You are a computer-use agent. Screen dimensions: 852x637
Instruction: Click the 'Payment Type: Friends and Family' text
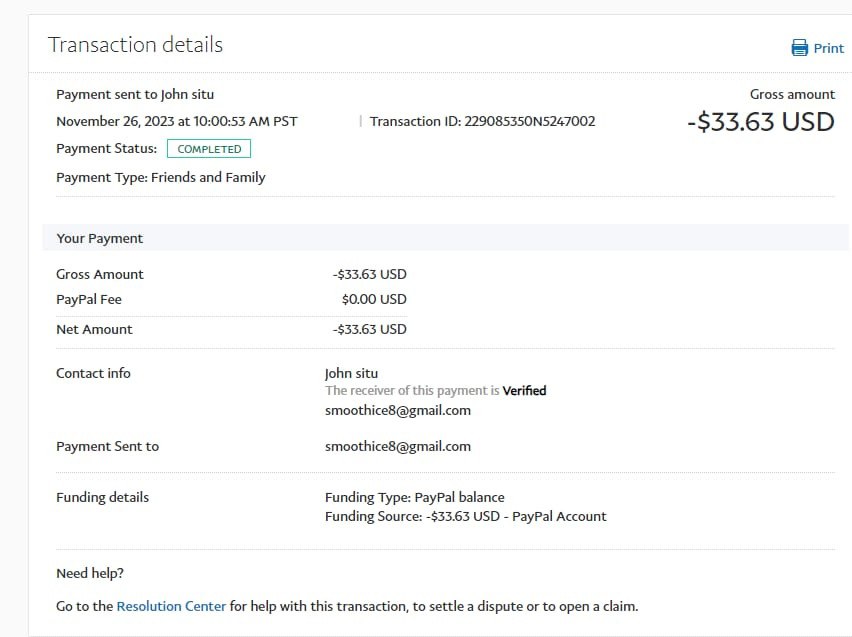[x=161, y=177]
